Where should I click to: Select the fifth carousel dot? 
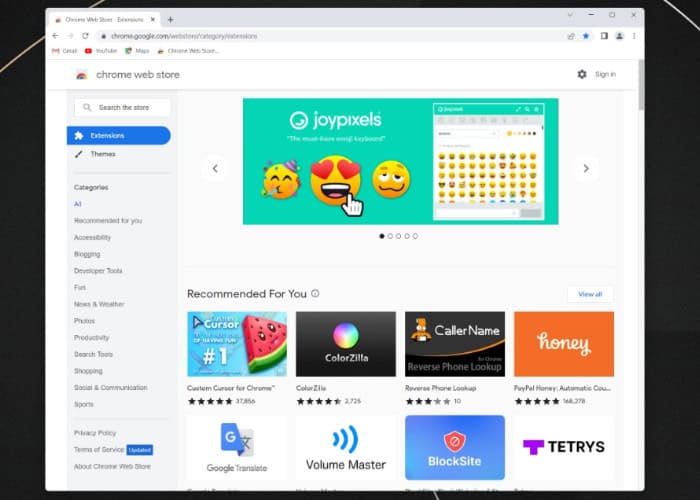coord(416,236)
